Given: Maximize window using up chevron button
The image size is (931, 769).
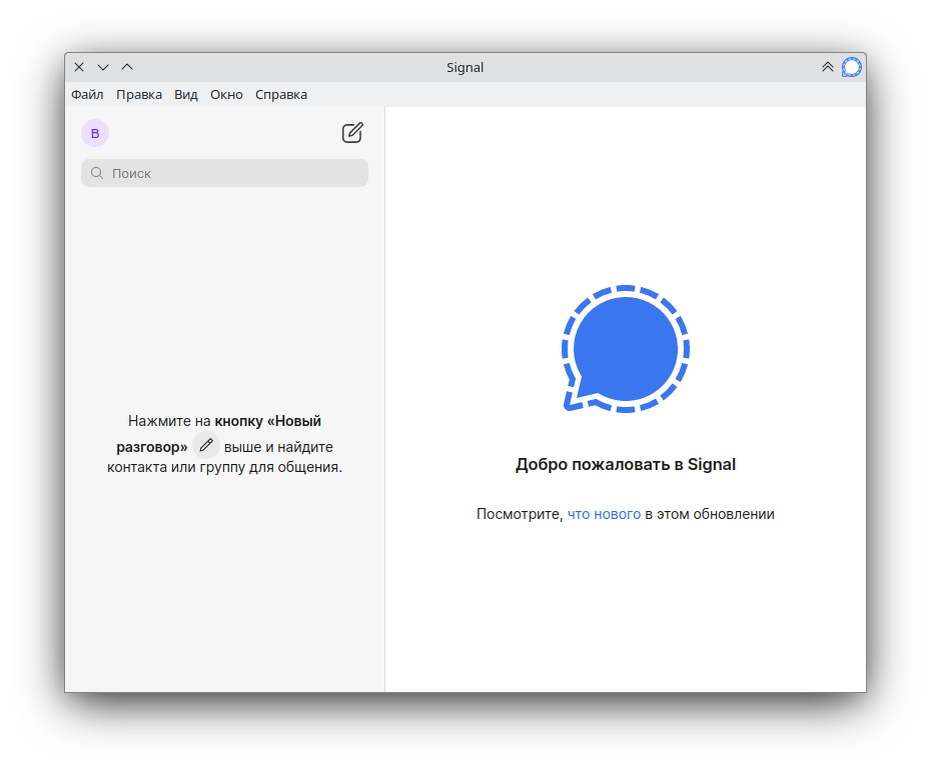Looking at the screenshot, I should click(127, 67).
